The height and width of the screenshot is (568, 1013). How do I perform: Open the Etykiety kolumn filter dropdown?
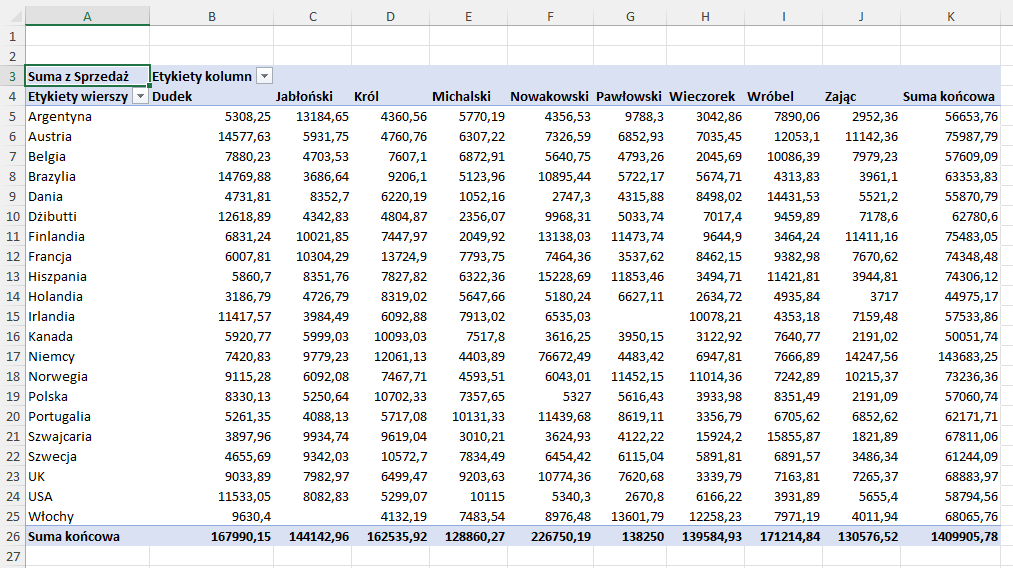(x=264, y=76)
